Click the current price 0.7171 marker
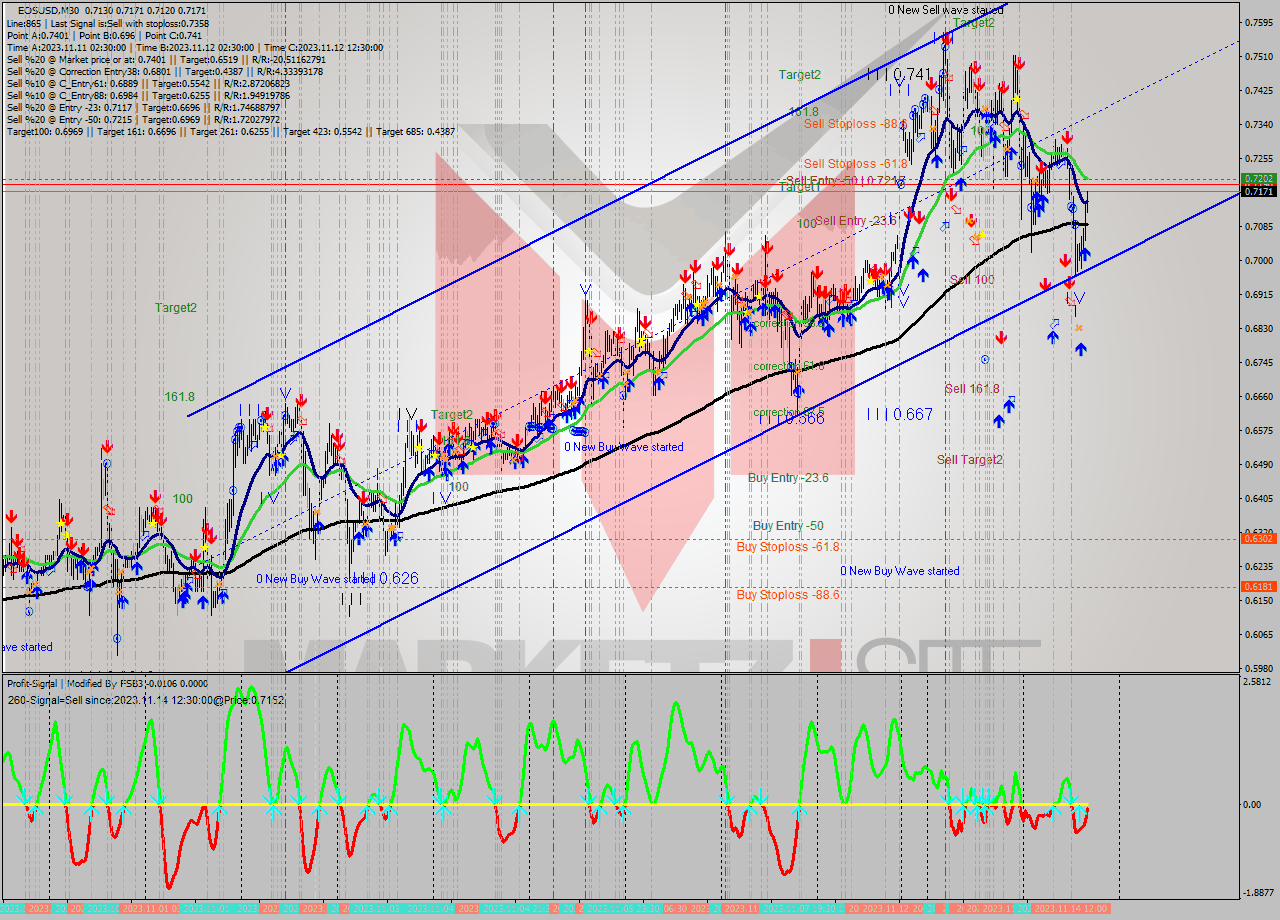 click(x=1257, y=191)
